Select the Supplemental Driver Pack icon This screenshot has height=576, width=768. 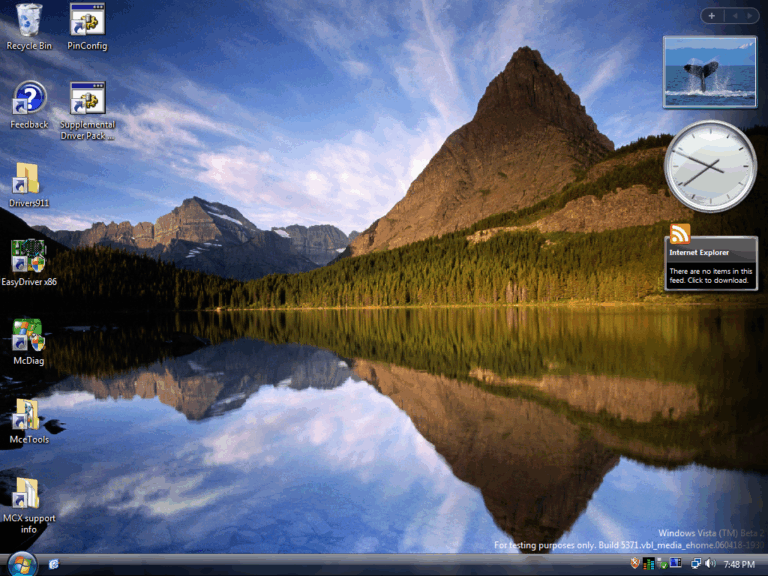coord(87,99)
